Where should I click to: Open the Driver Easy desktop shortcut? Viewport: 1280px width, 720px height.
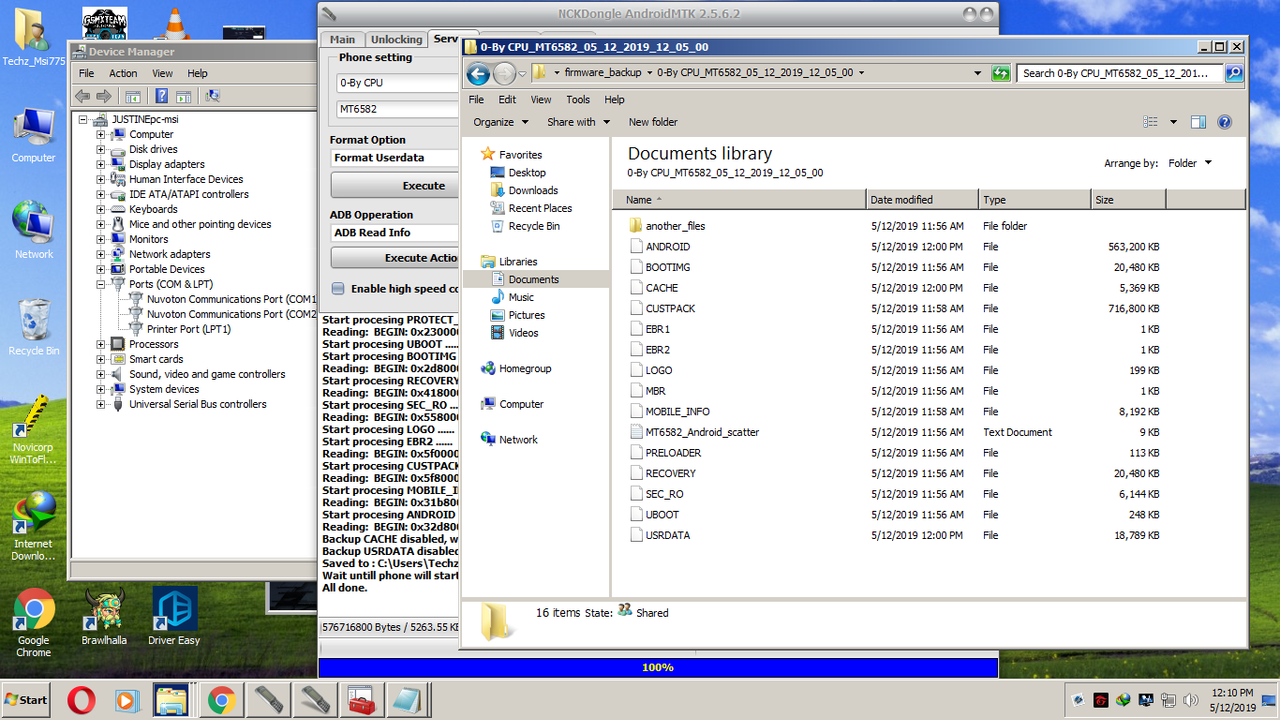tap(174, 617)
